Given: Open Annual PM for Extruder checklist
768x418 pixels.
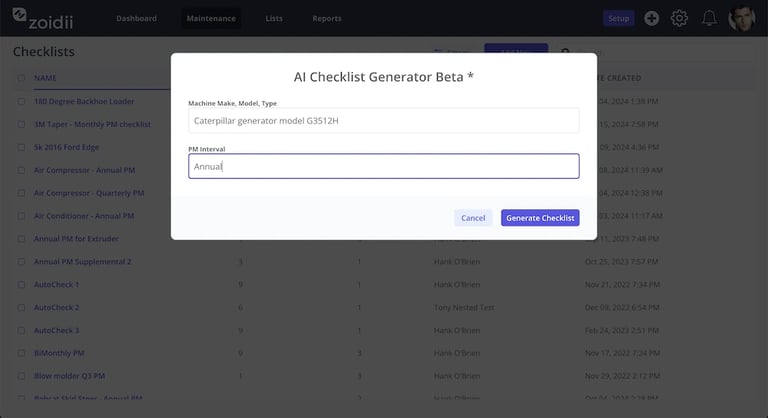Looking at the screenshot, I should tap(76, 239).
